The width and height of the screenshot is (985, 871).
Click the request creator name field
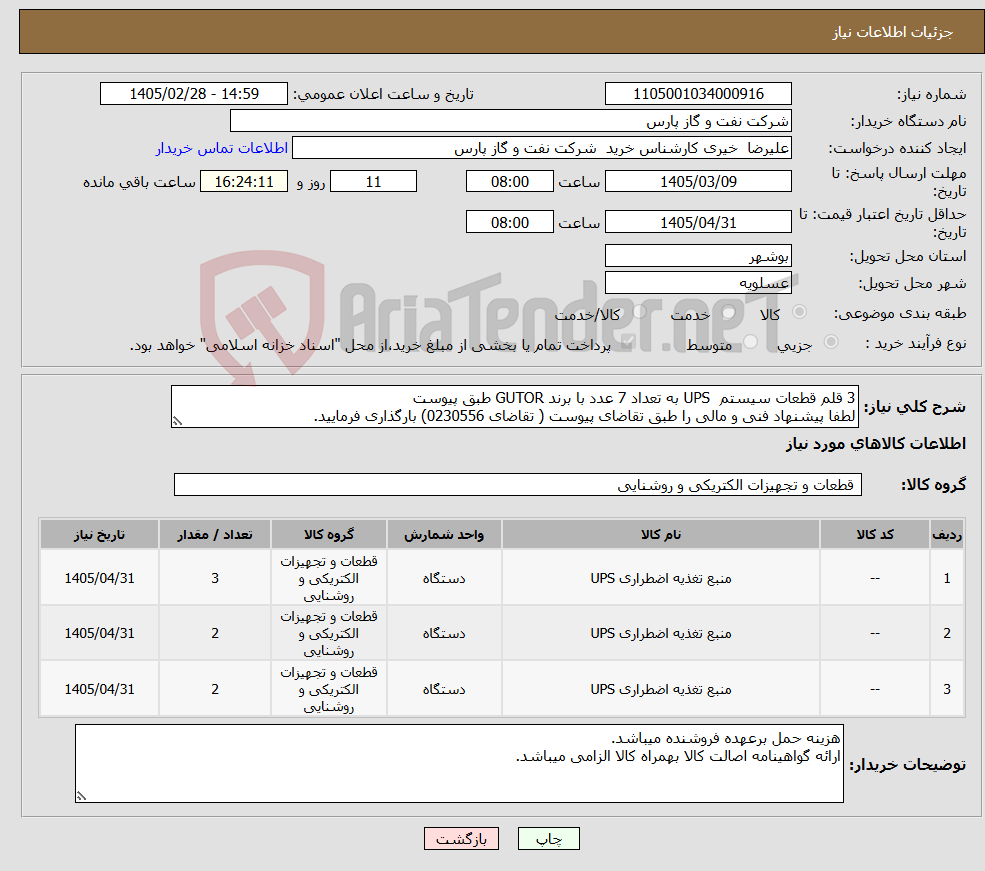coord(541,148)
